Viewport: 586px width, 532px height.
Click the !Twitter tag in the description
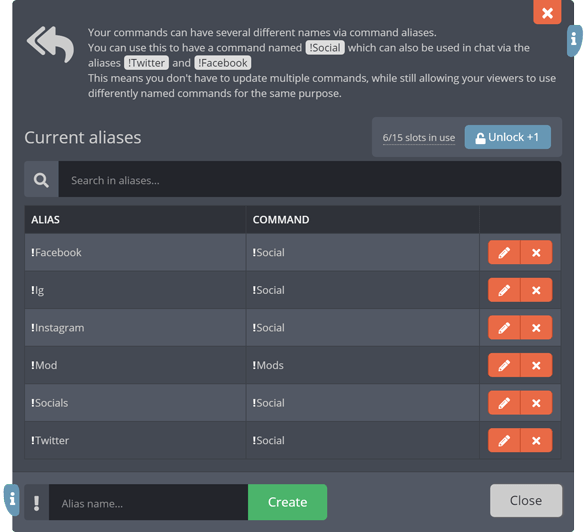[146, 63]
